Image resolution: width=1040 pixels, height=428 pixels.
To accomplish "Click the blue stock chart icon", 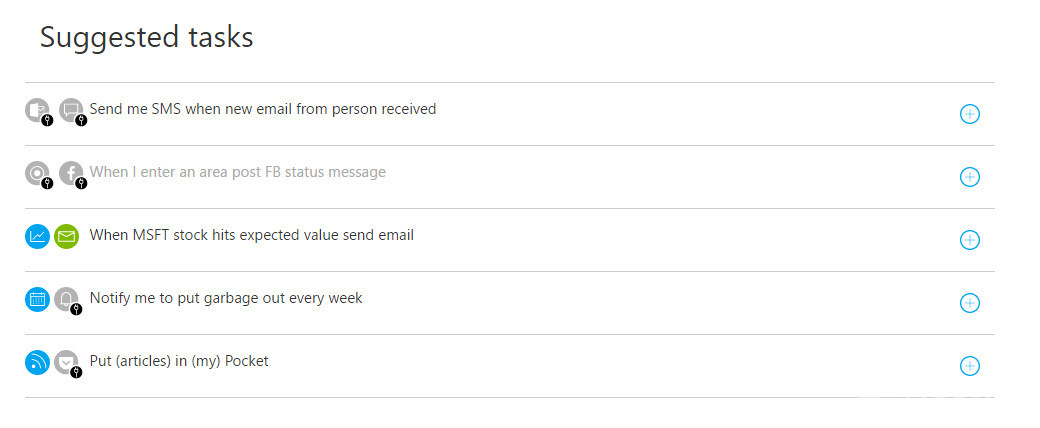I will pyautogui.click(x=38, y=236).
